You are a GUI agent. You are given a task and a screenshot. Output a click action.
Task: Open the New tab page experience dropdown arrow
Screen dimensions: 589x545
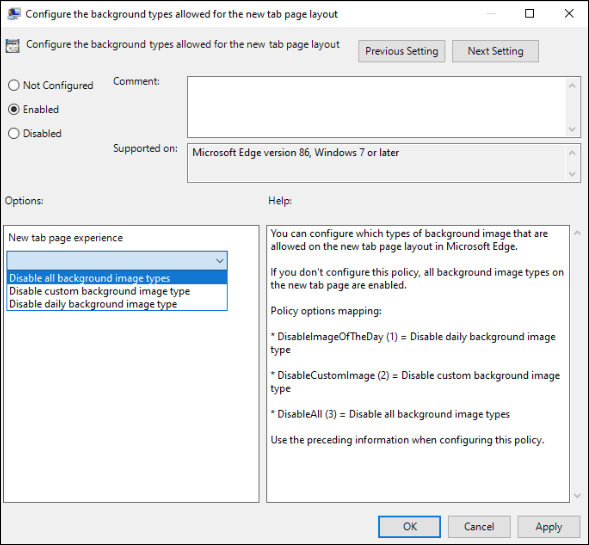(220, 261)
